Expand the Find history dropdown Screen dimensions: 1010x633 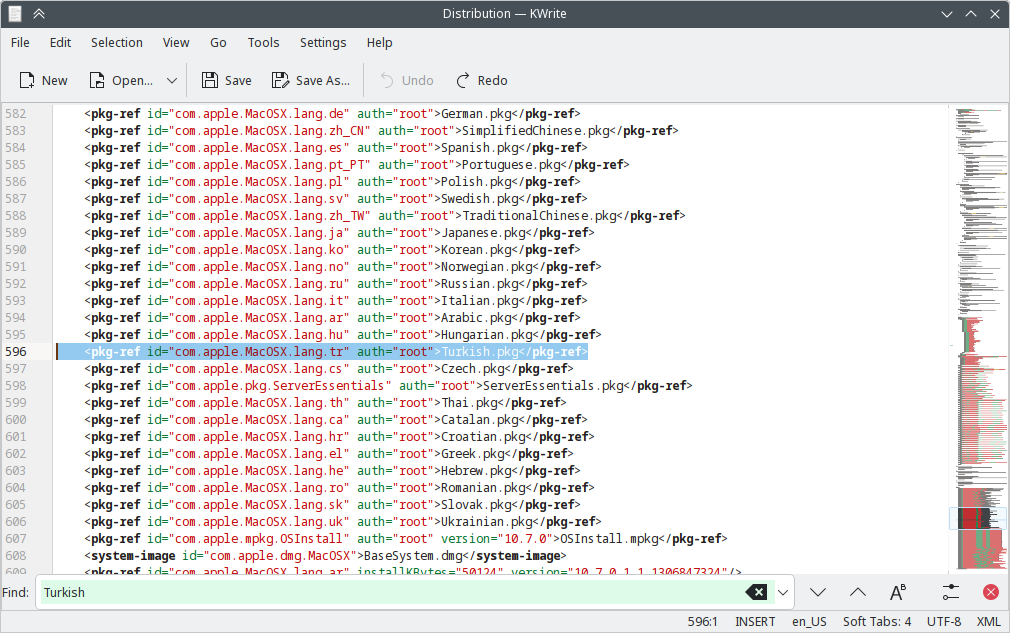pos(783,592)
